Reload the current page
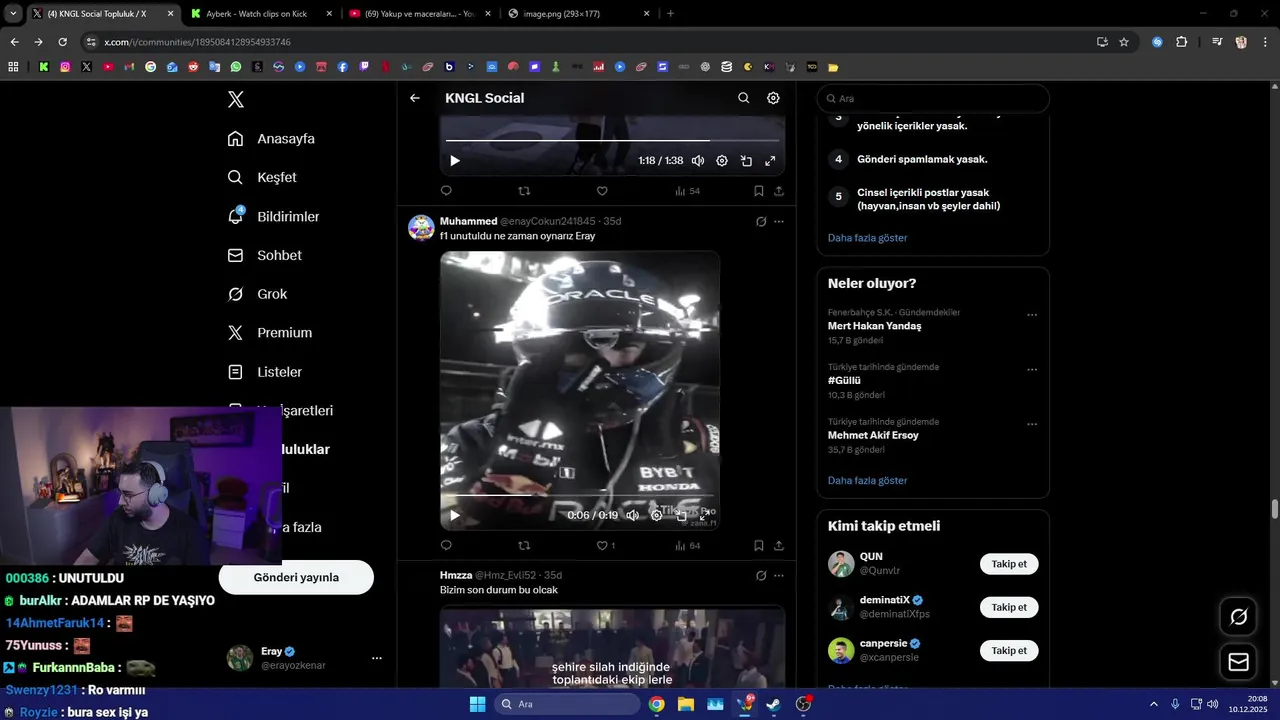Screen dimensions: 1280x720 coord(62,42)
